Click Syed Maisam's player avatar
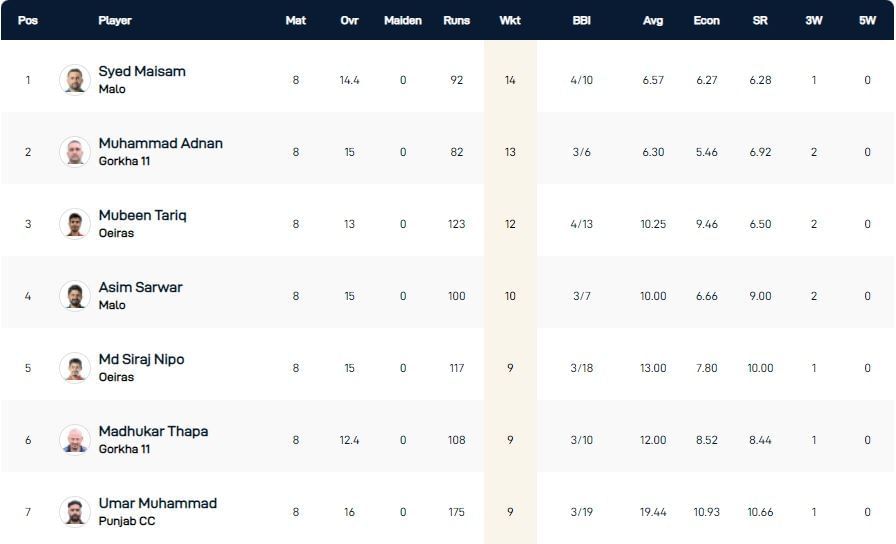896x544 pixels. [x=75, y=80]
